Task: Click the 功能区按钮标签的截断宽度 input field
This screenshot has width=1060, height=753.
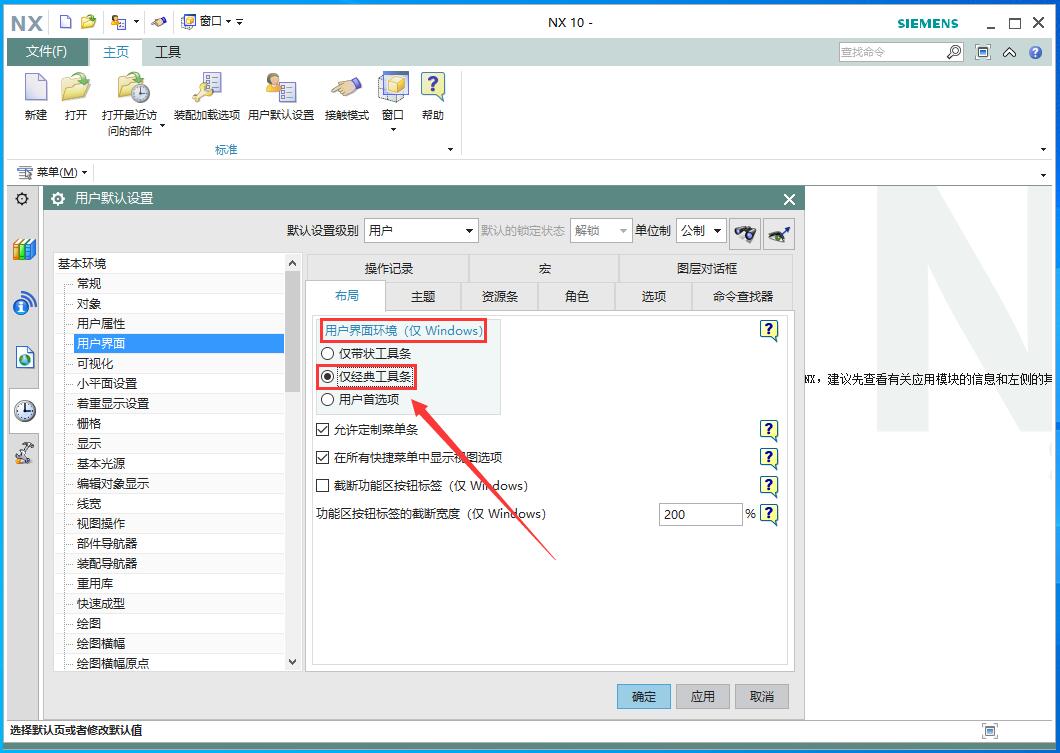Action: pyautogui.click(x=699, y=514)
